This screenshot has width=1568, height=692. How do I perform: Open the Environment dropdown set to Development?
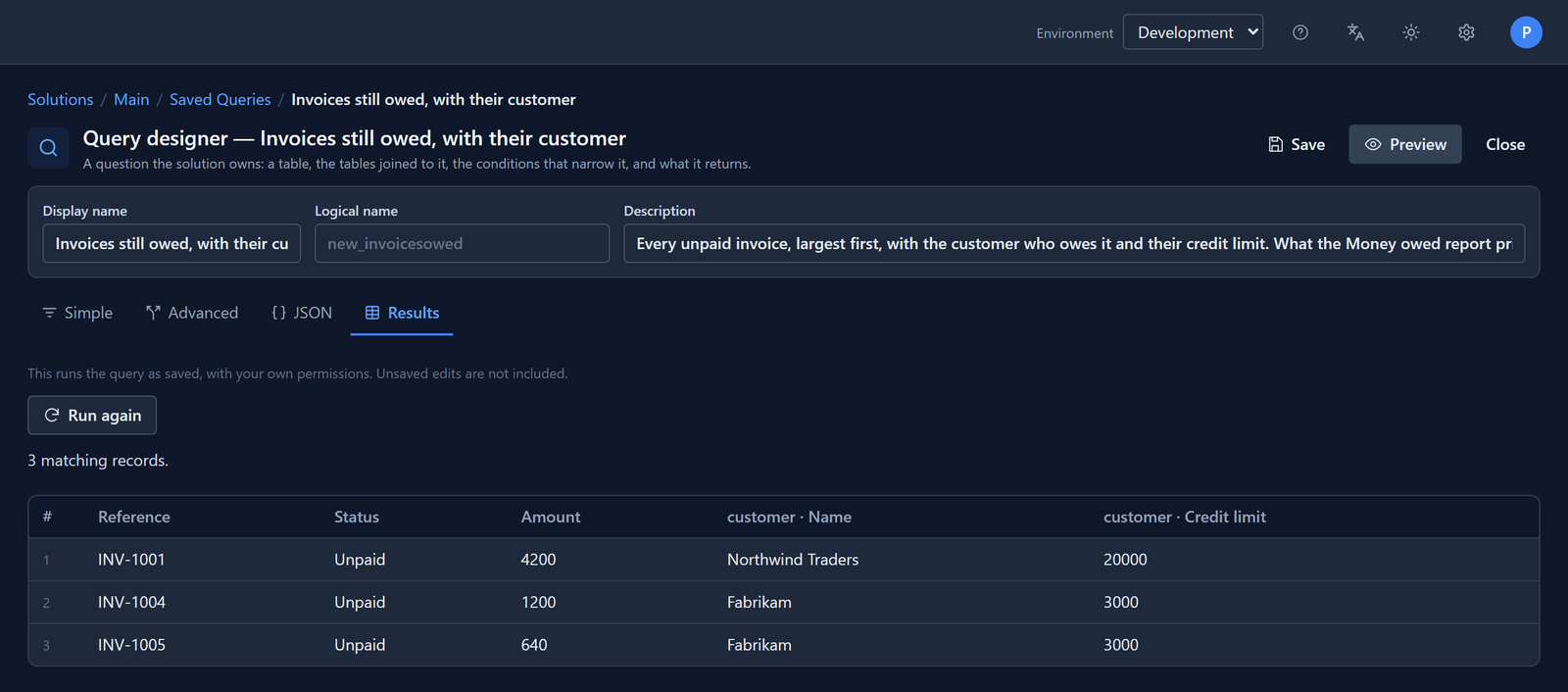(x=1193, y=32)
